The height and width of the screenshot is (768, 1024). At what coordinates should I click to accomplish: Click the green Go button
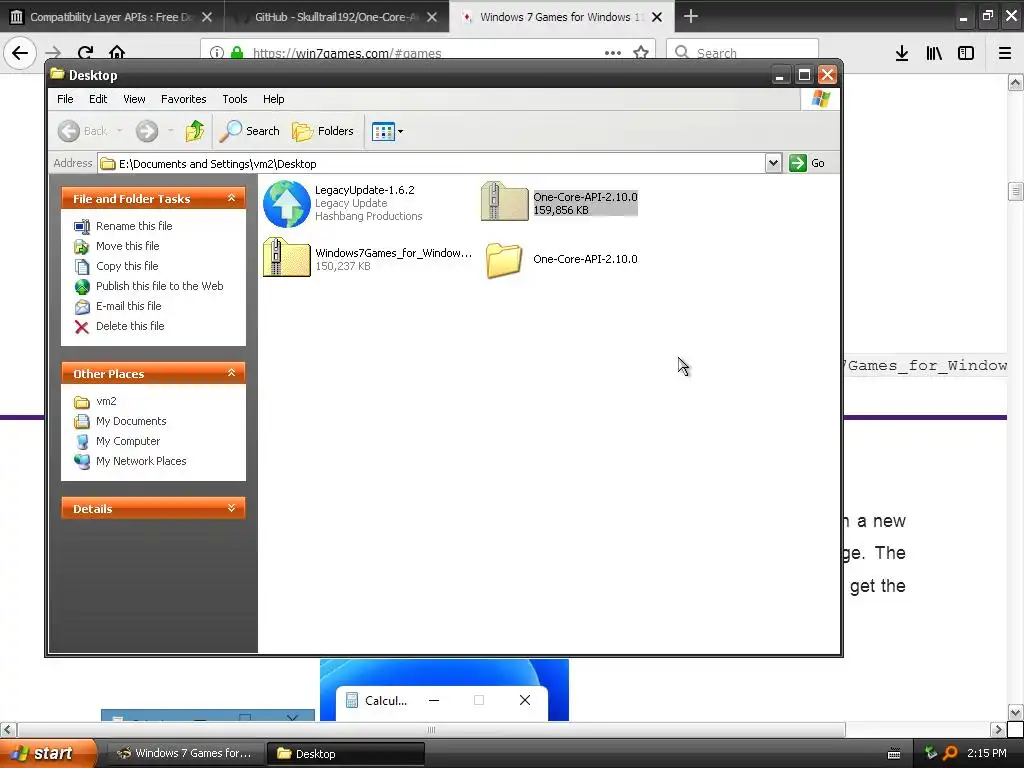[807, 163]
